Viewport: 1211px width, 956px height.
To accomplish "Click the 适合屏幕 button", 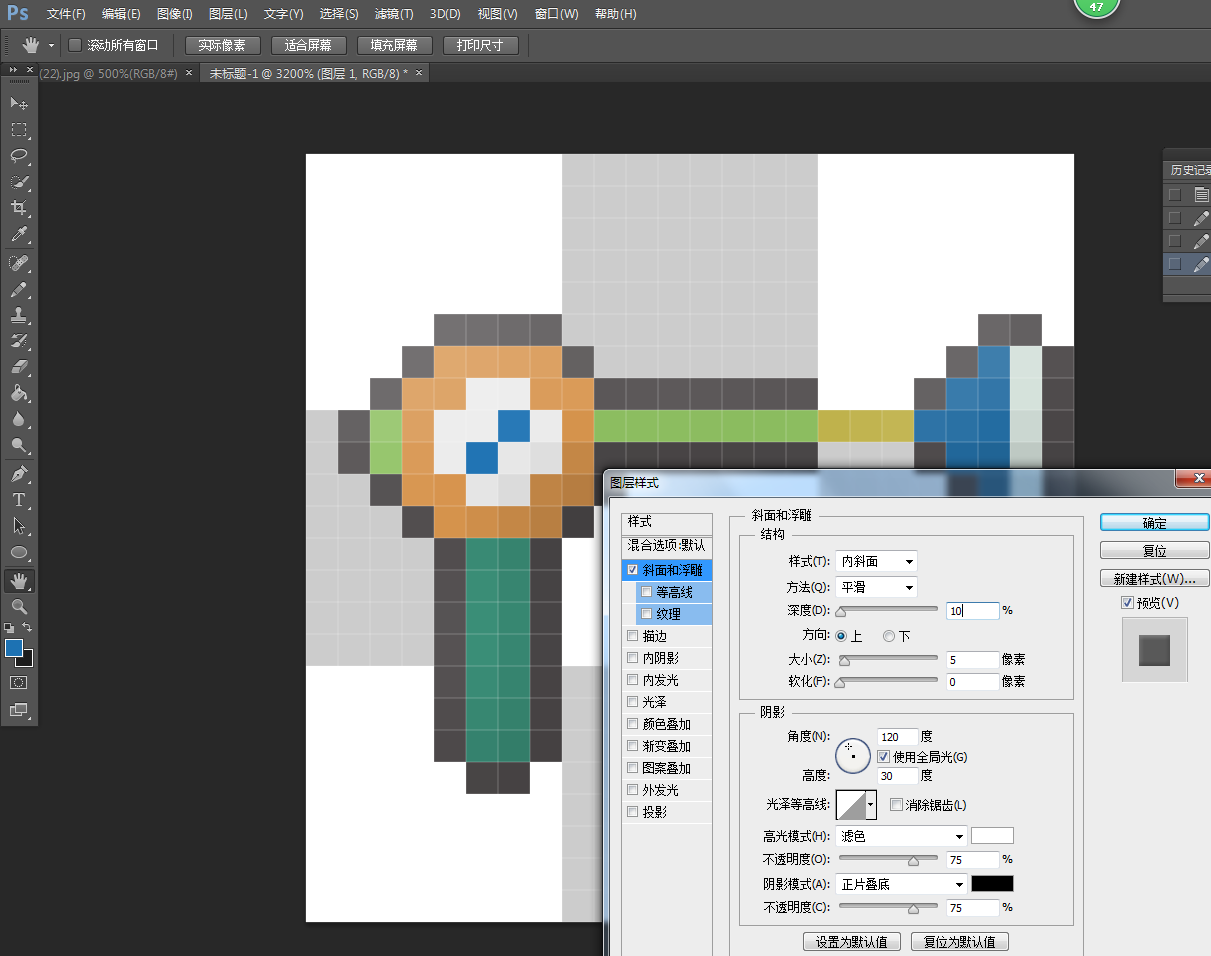I will [x=309, y=46].
